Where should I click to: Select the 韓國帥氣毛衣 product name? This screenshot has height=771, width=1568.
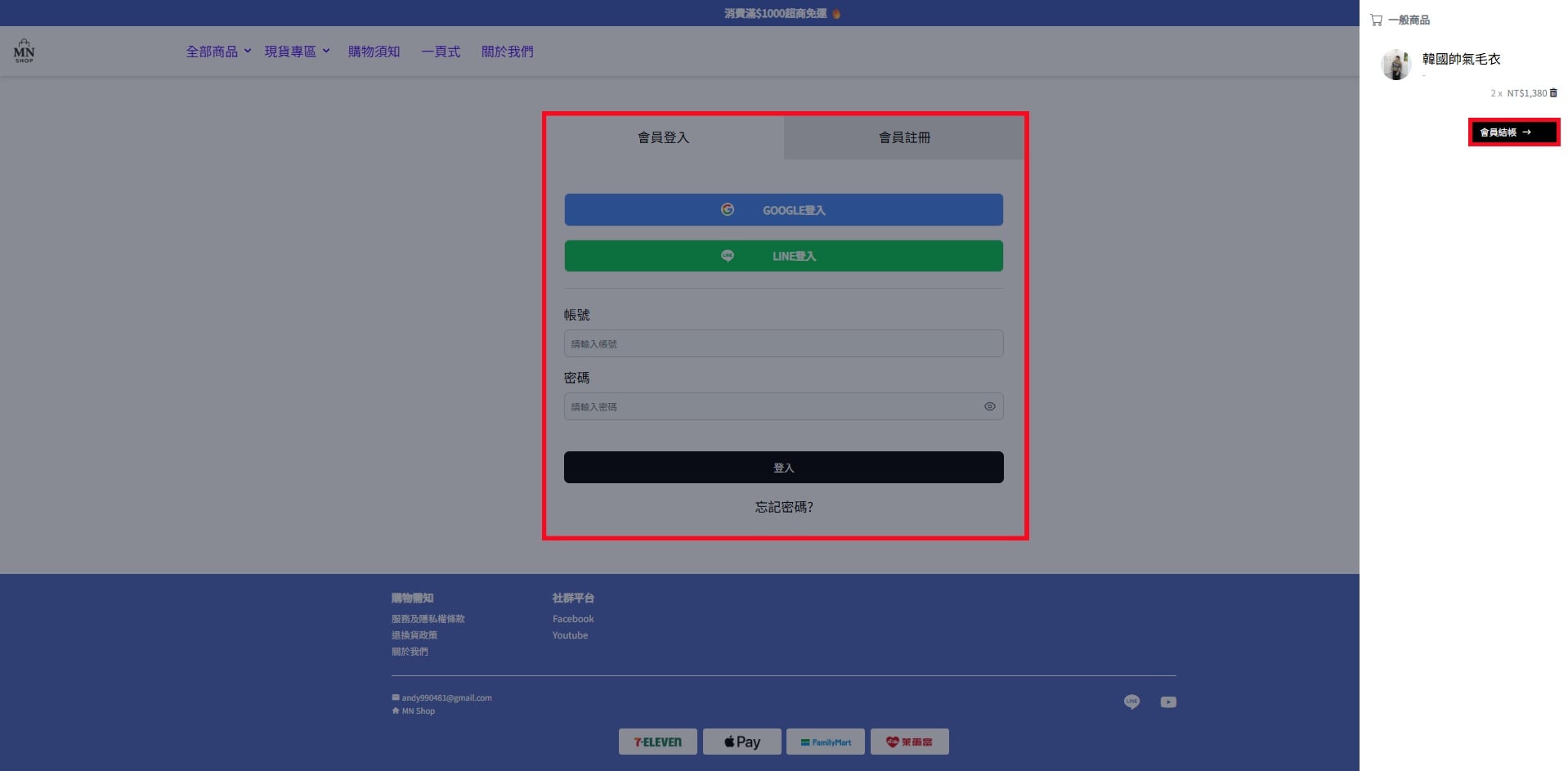pyautogui.click(x=1461, y=59)
